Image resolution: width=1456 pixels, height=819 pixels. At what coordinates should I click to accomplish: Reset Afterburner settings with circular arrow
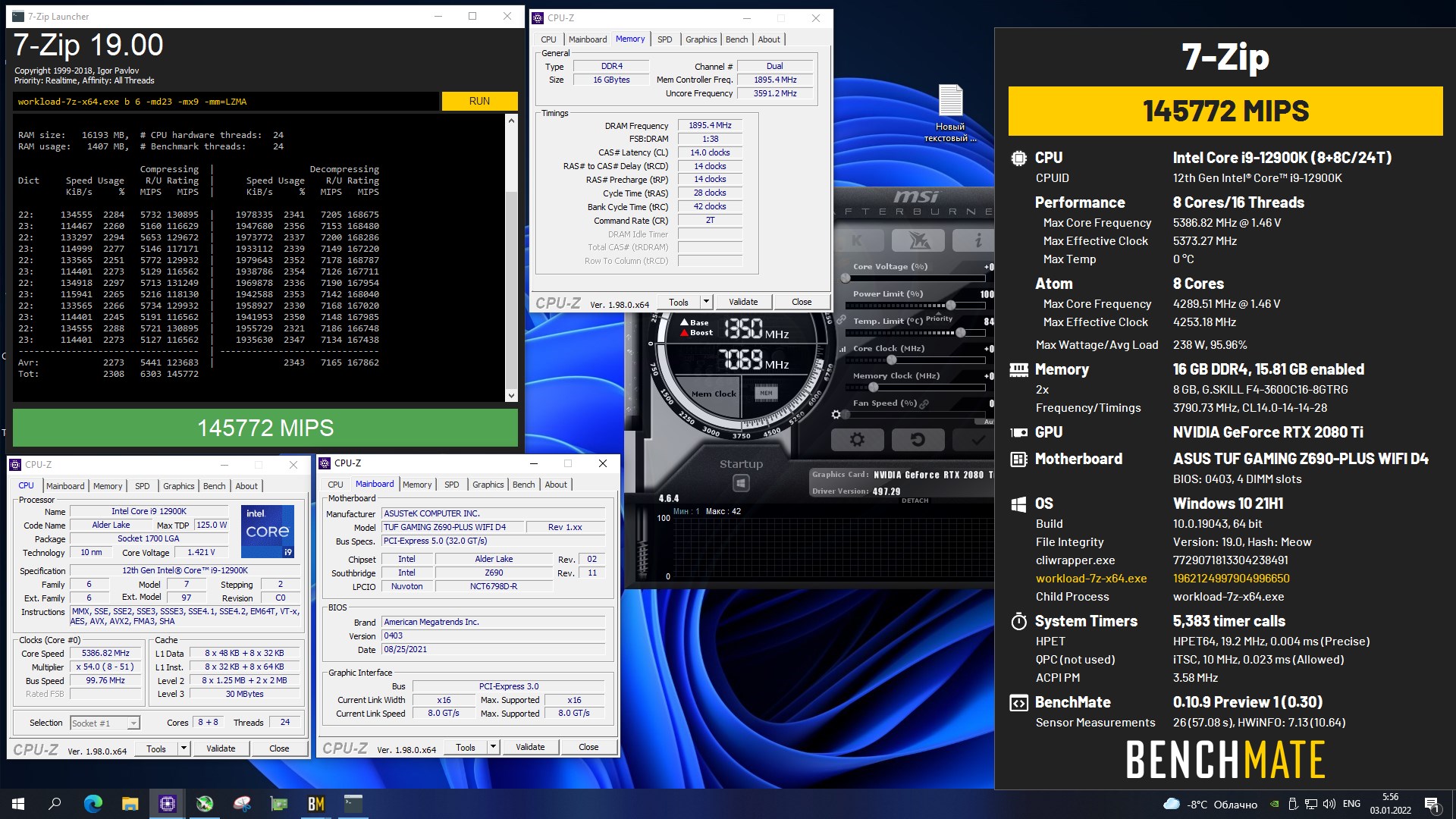click(x=918, y=439)
